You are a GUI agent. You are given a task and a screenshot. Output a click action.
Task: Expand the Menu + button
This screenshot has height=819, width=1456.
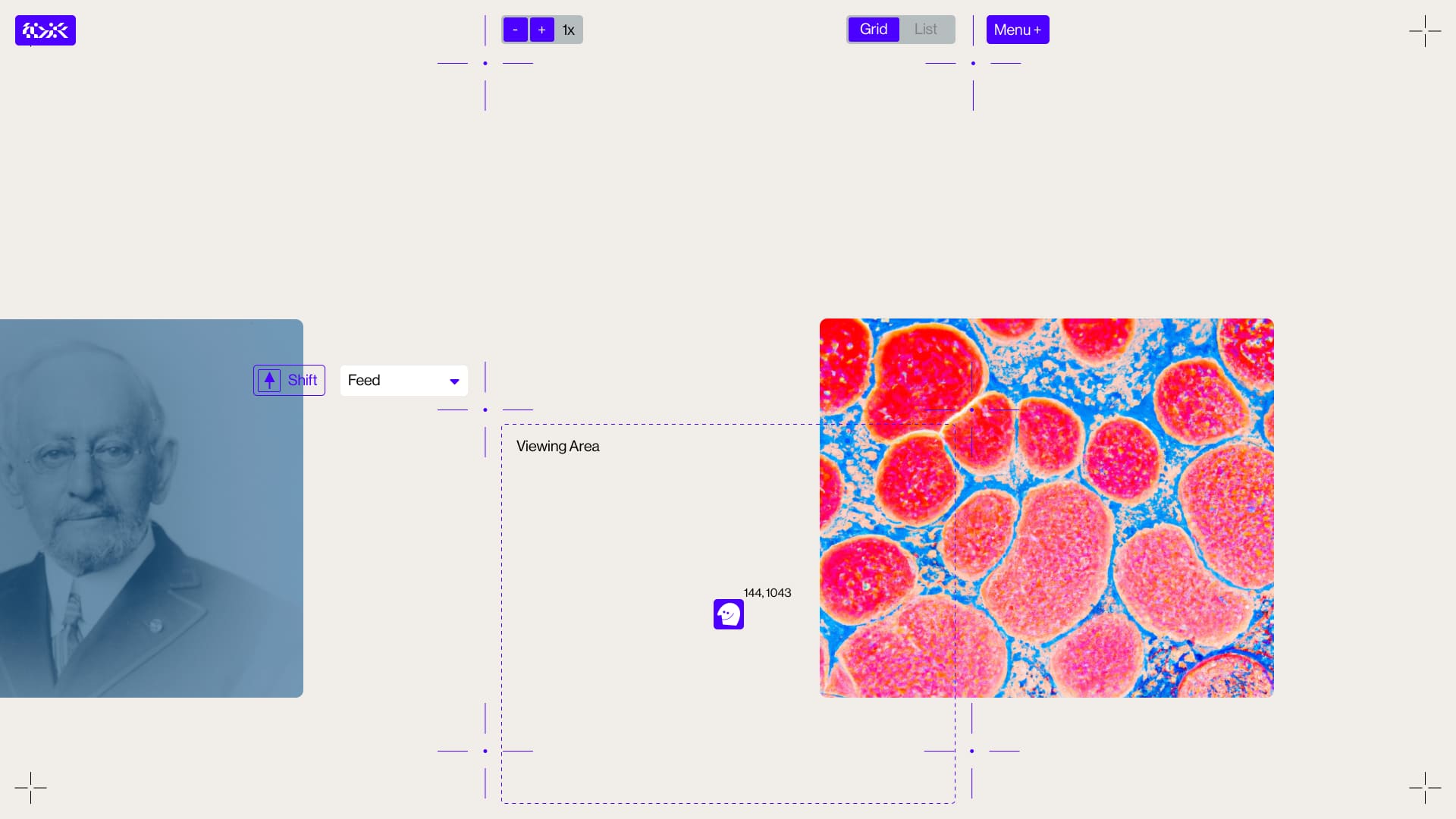(1017, 30)
